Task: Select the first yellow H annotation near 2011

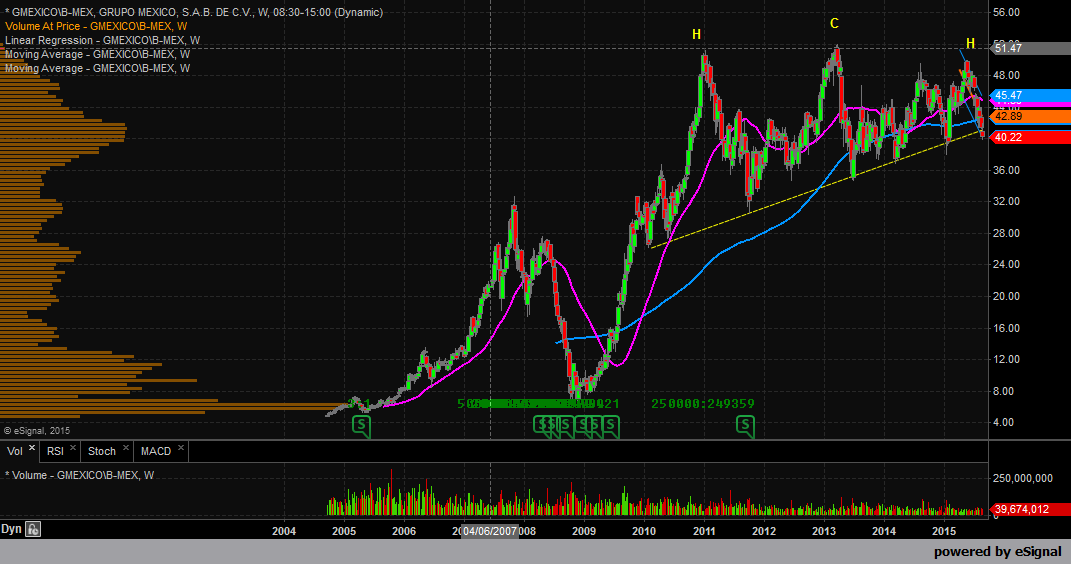Action: tap(696, 34)
